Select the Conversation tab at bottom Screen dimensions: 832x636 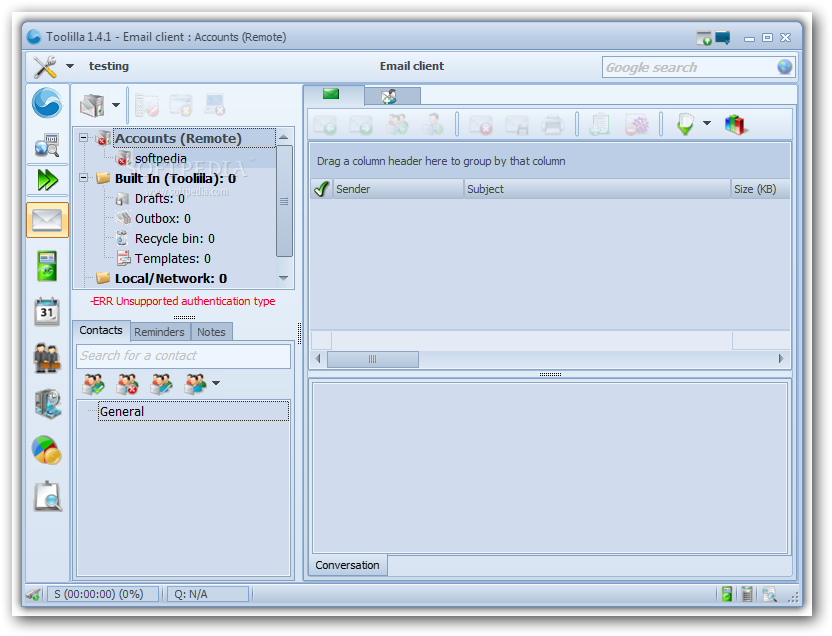(x=348, y=565)
